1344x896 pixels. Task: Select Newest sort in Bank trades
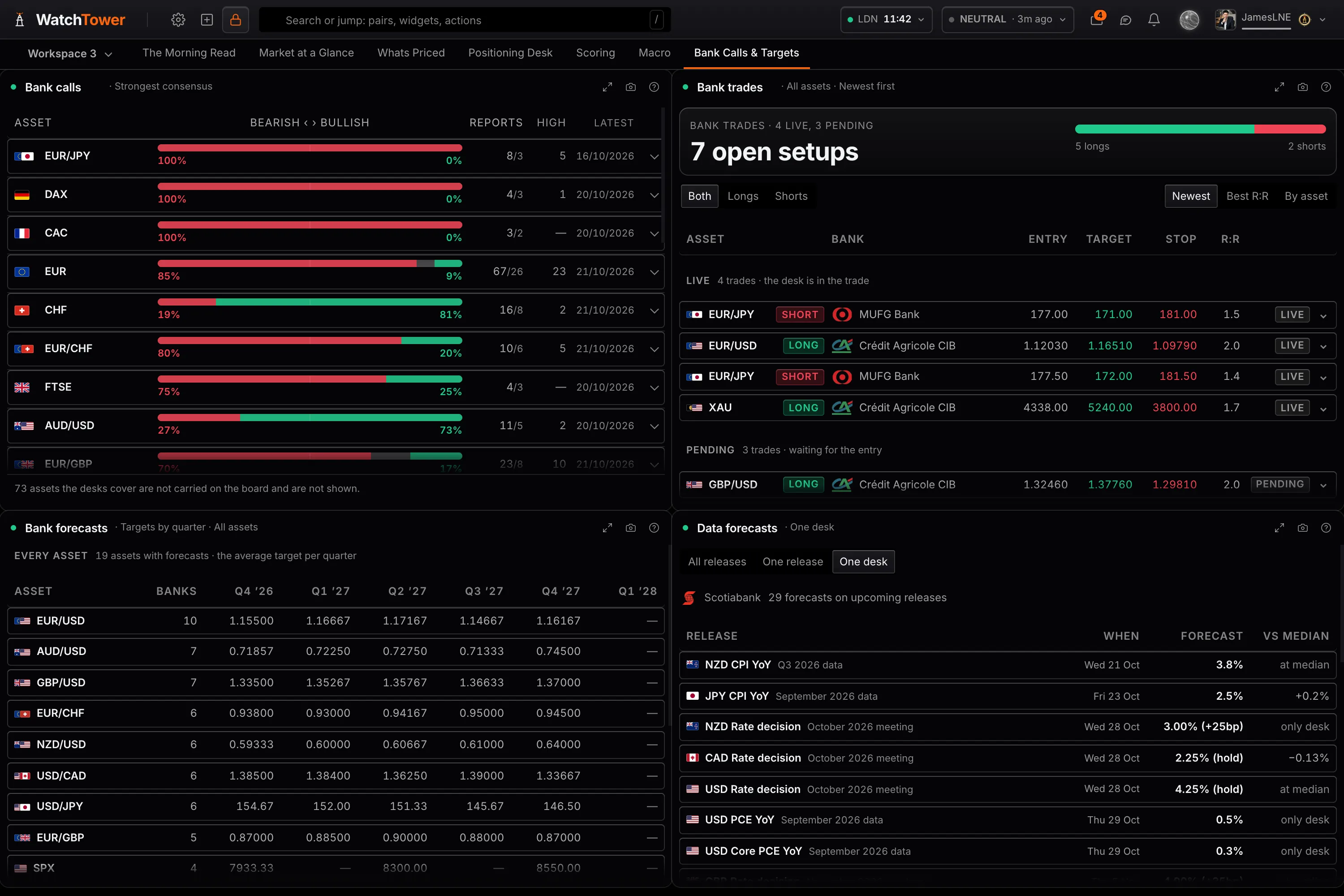point(1191,196)
